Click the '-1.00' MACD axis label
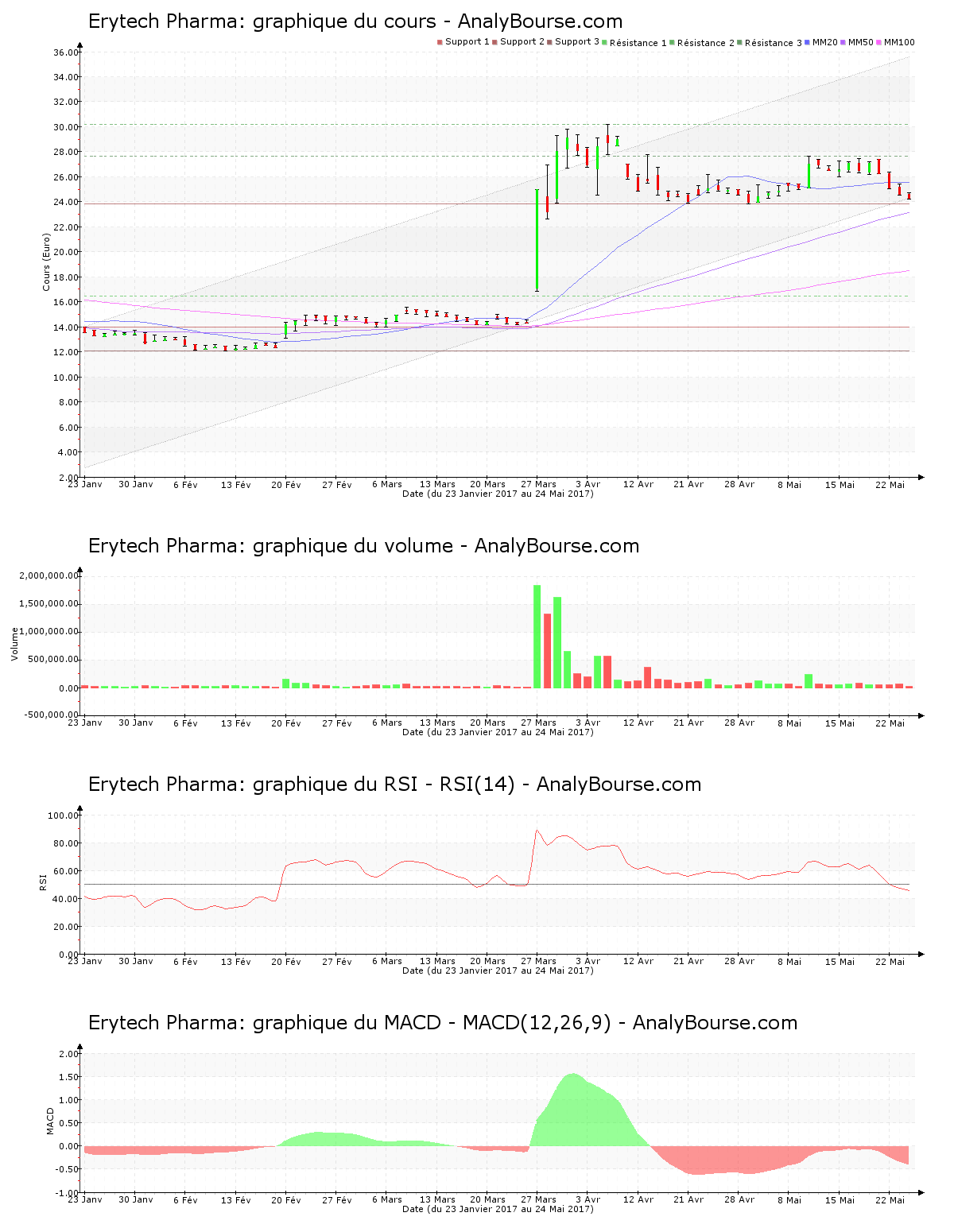The width and height of the screenshot is (954, 1232). 67,1193
